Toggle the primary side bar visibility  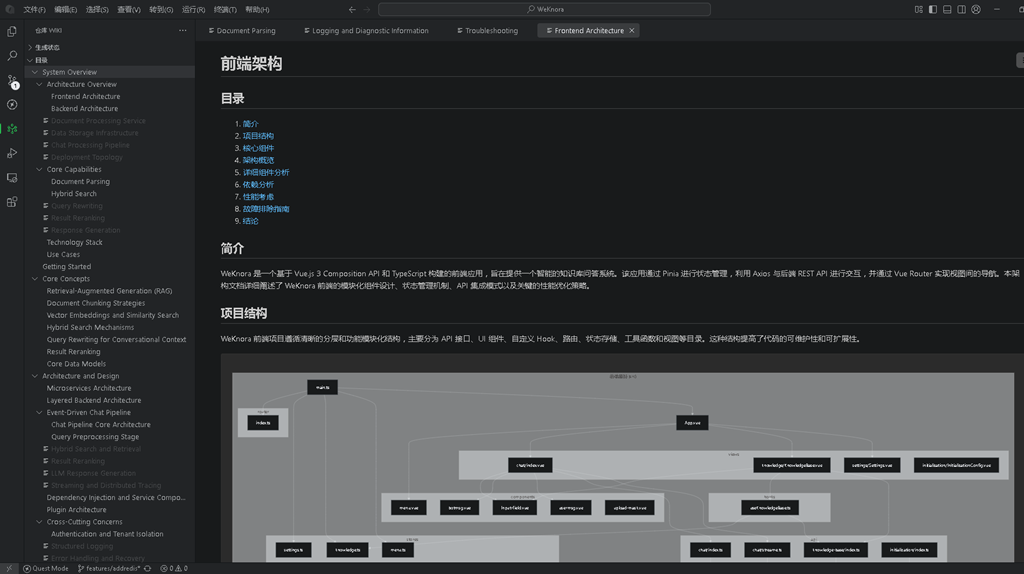[933, 9]
